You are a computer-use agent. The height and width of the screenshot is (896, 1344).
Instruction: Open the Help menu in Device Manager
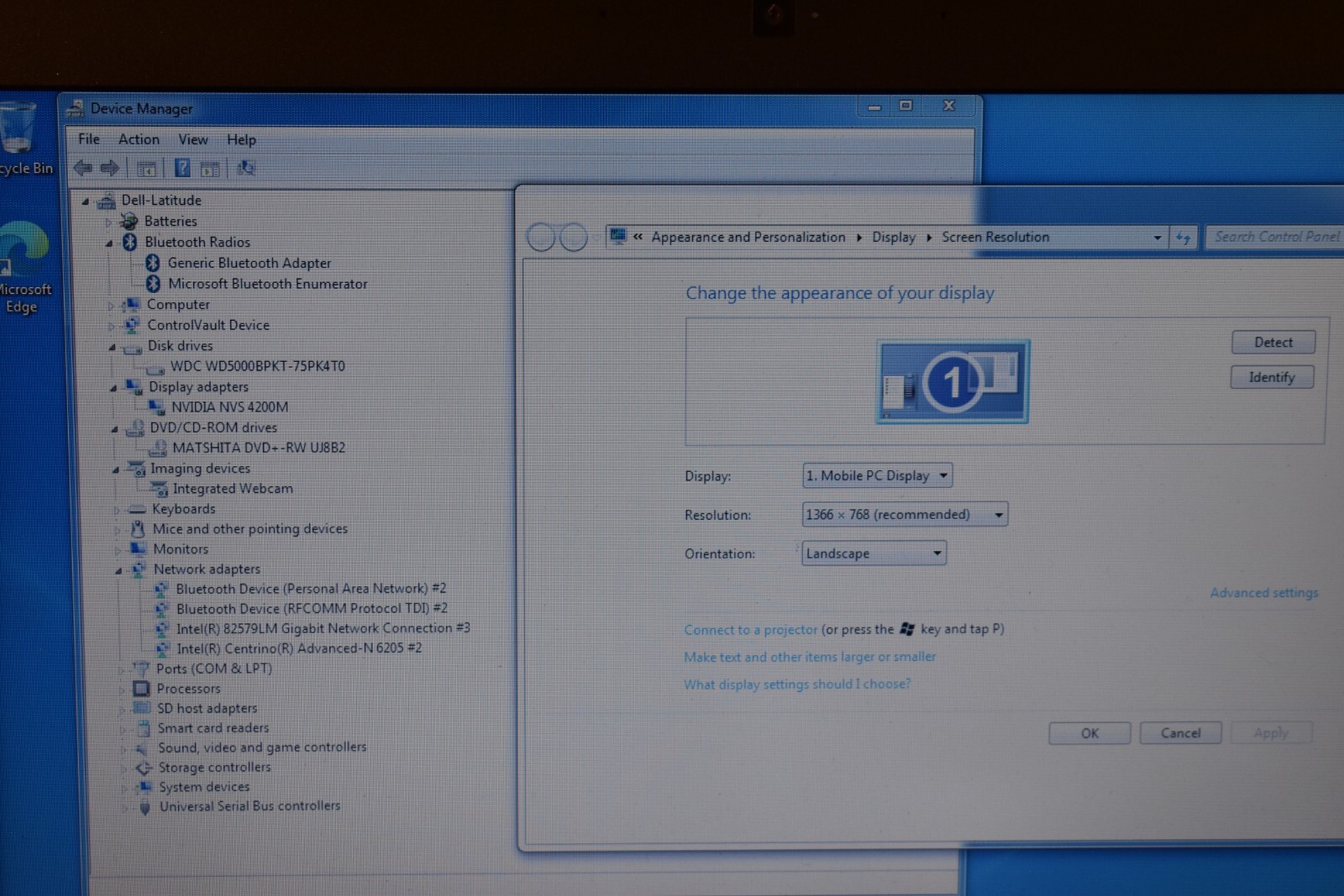(x=241, y=140)
